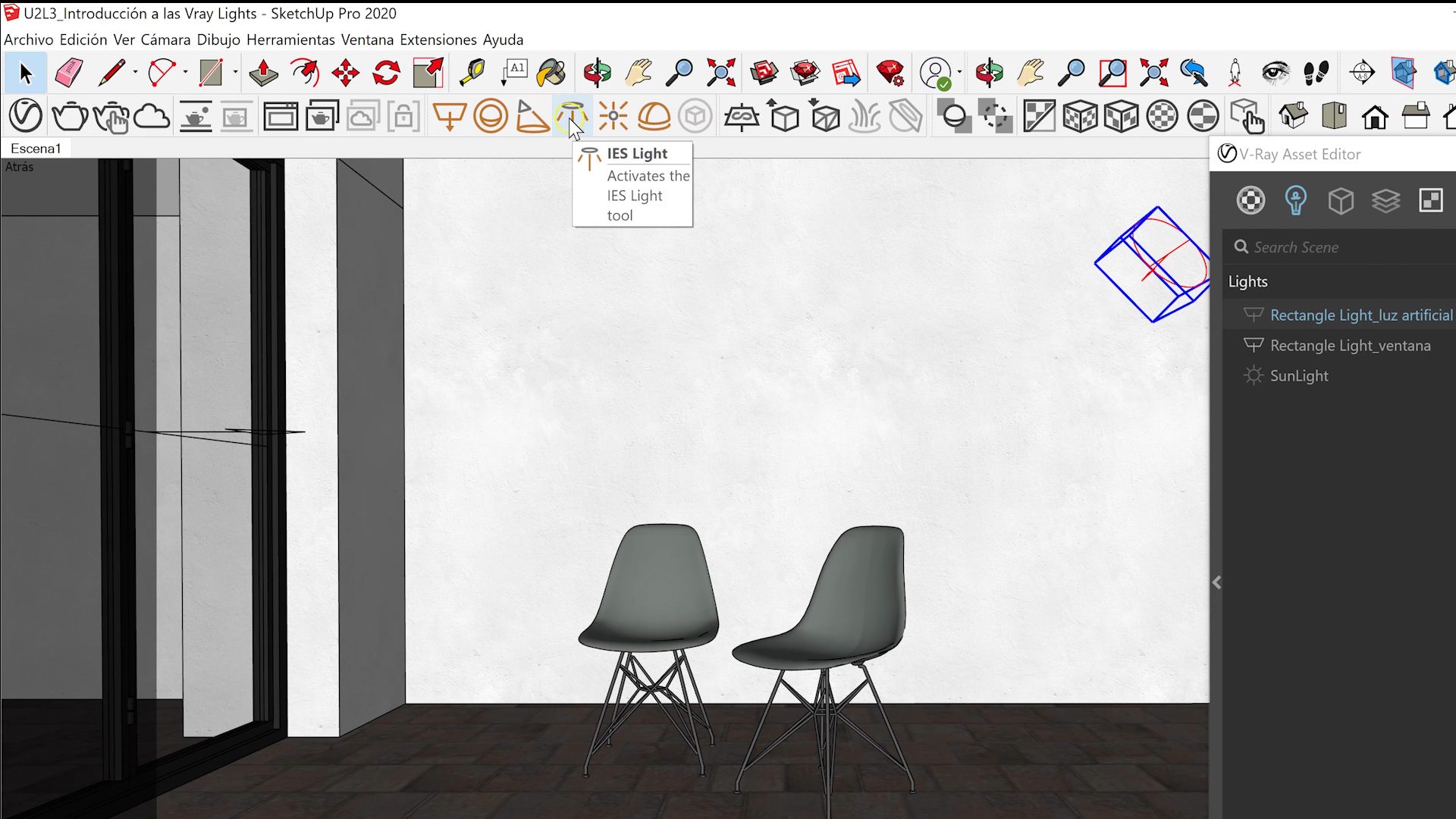1456x819 pixels.
Task: Open the arc tool dropdown arrow
Action: [185, 73]
